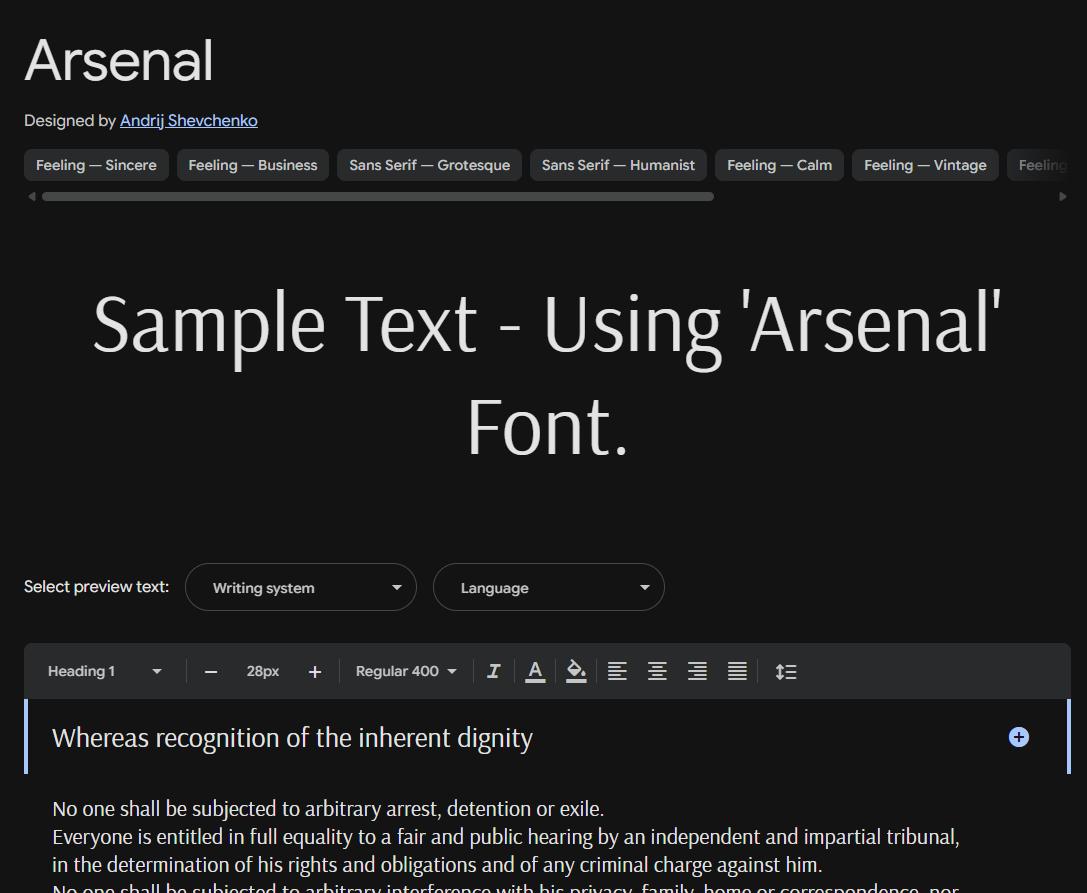The image size is (1087, 893).
Task: Click the line 'No one shall be subjected to arbitrary arrest'
Action: pos(328,809)
